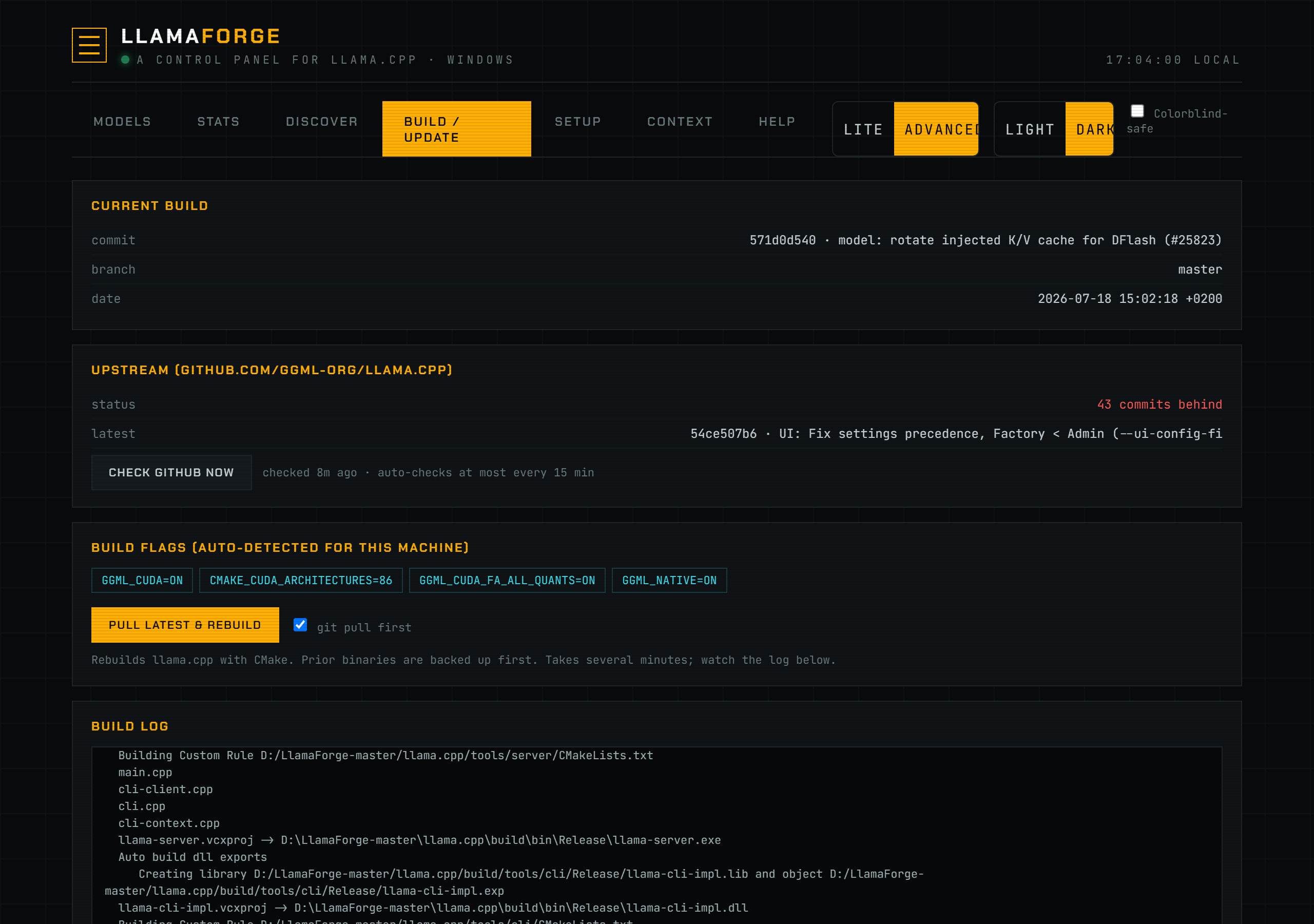Click the 17:04:00 LOCAL clock
Image resolution: width=1314 pixels, height=924 pixels.
pos(1173,60)
